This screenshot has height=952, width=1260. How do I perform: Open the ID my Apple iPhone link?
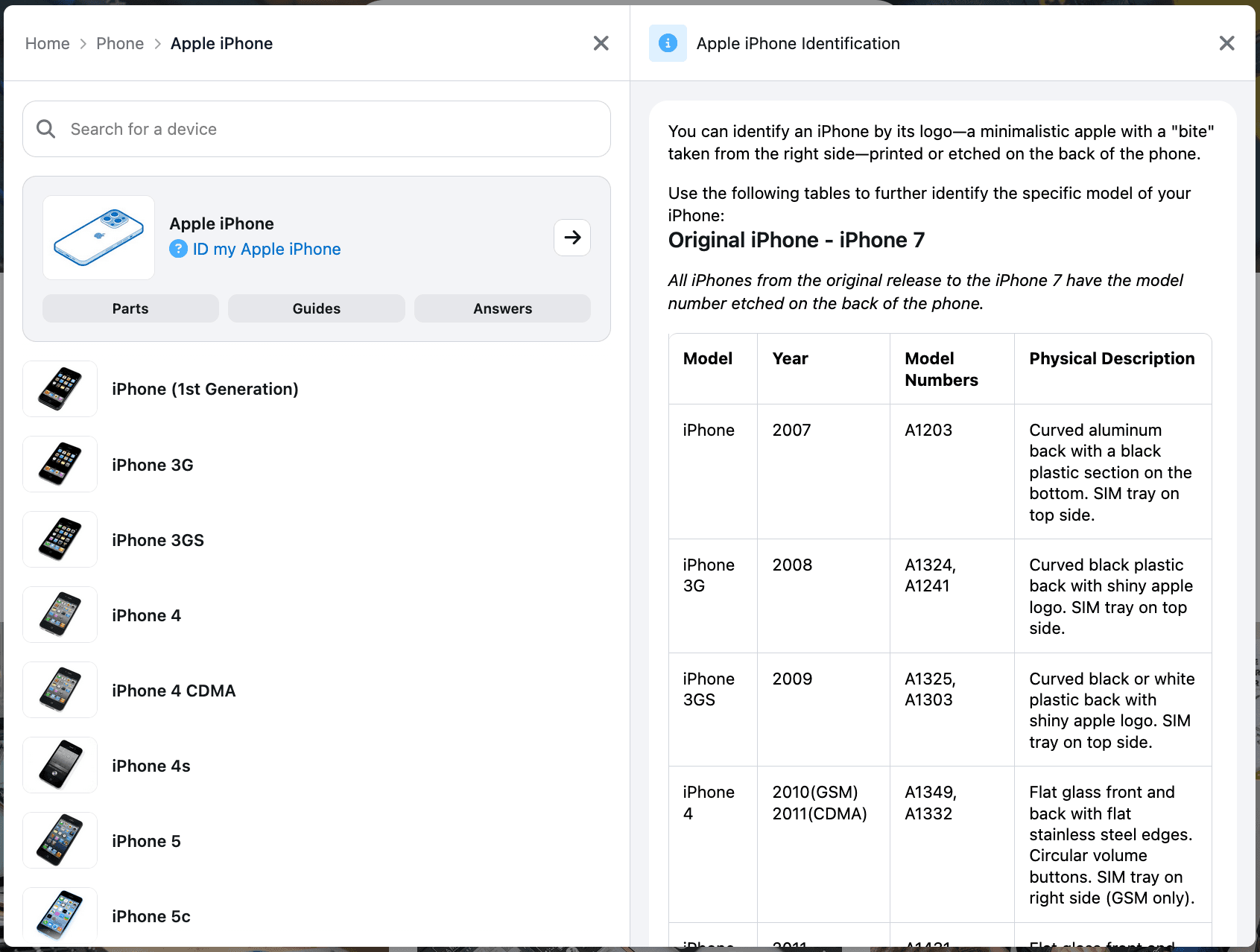pyautogui.click(x=267, y=249)
